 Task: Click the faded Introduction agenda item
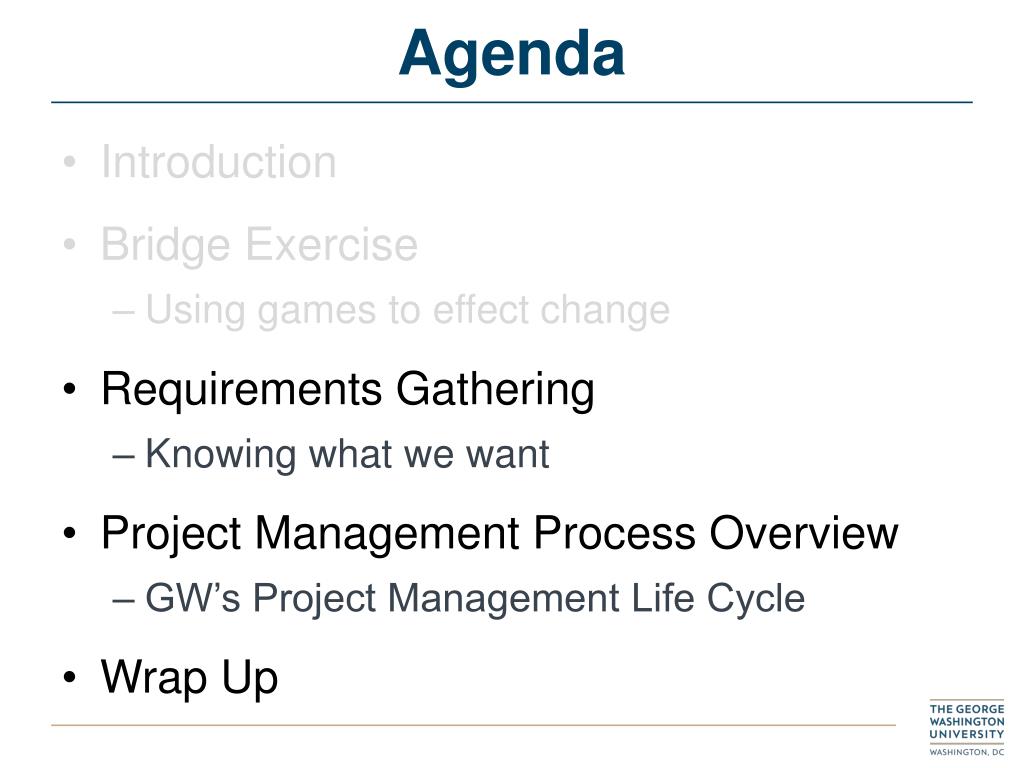[219, 162]
